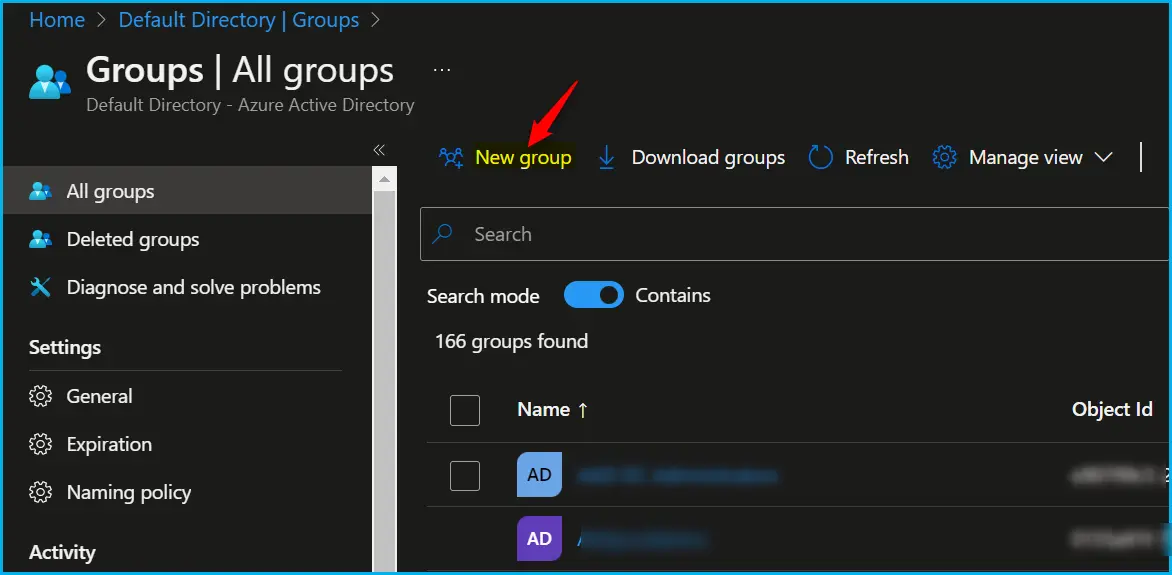Open Expiration settings
Image resolution: width=1172 pixels, height=575 pixels.
pos(109,444)
